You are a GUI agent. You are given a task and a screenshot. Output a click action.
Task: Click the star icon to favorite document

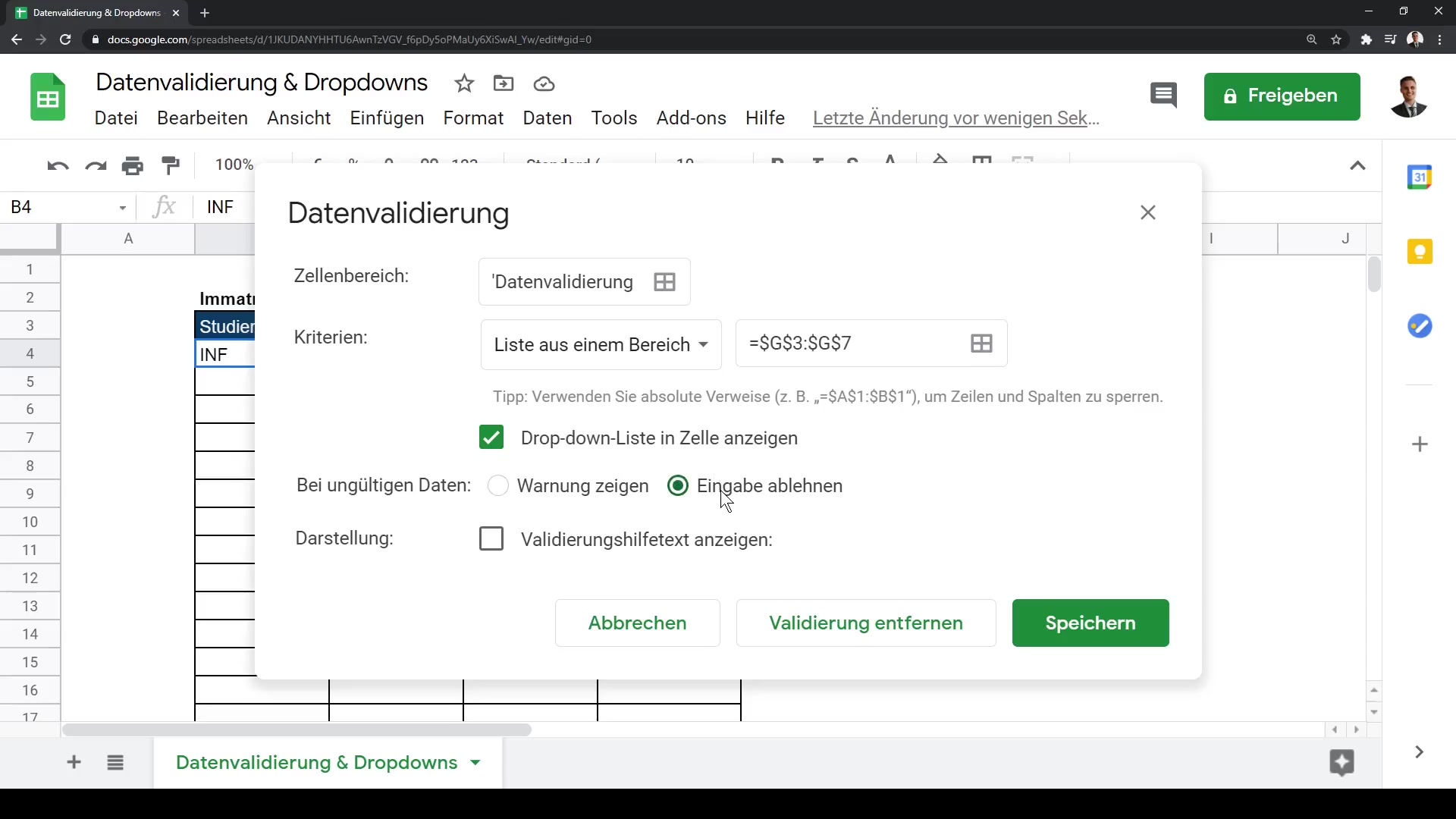coord(464,83)
